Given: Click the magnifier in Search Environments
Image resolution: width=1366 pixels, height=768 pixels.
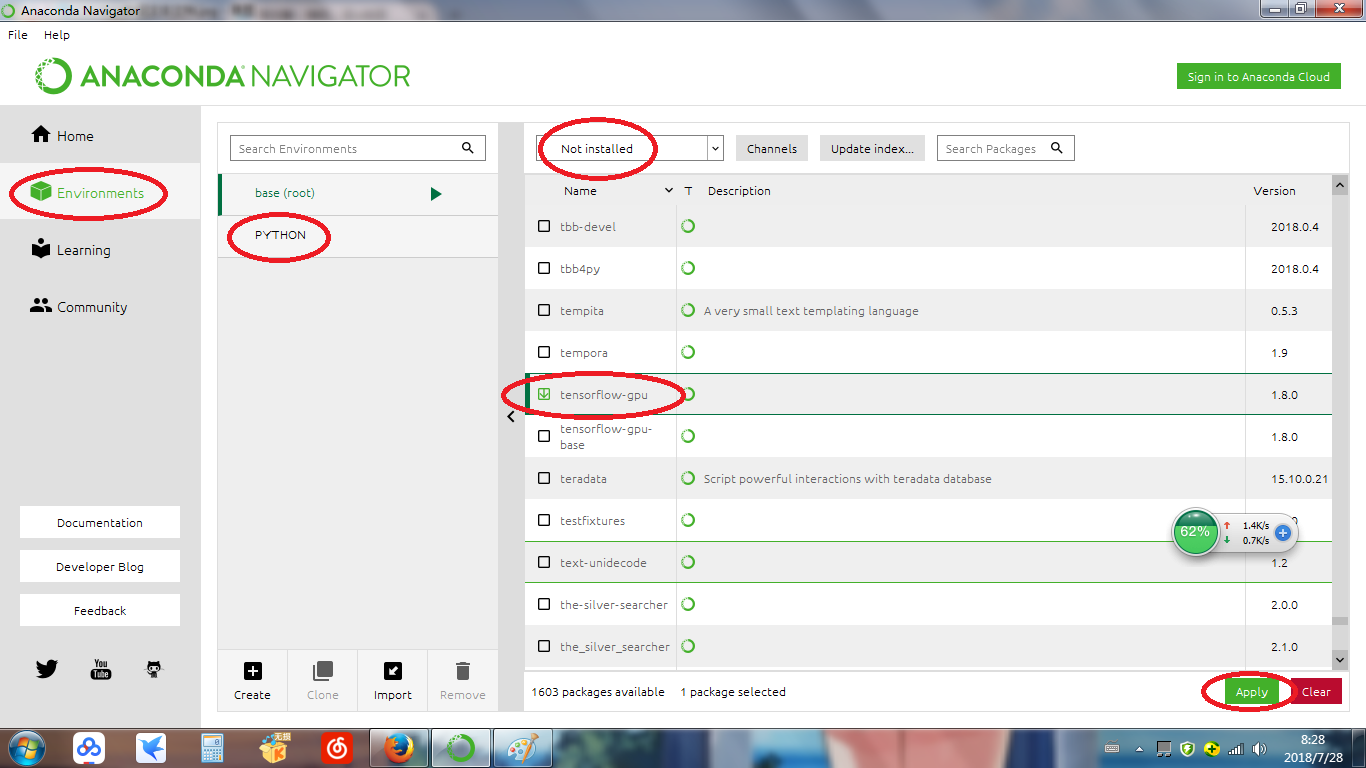Looking at the screenshot, I should tap(468, 148).
